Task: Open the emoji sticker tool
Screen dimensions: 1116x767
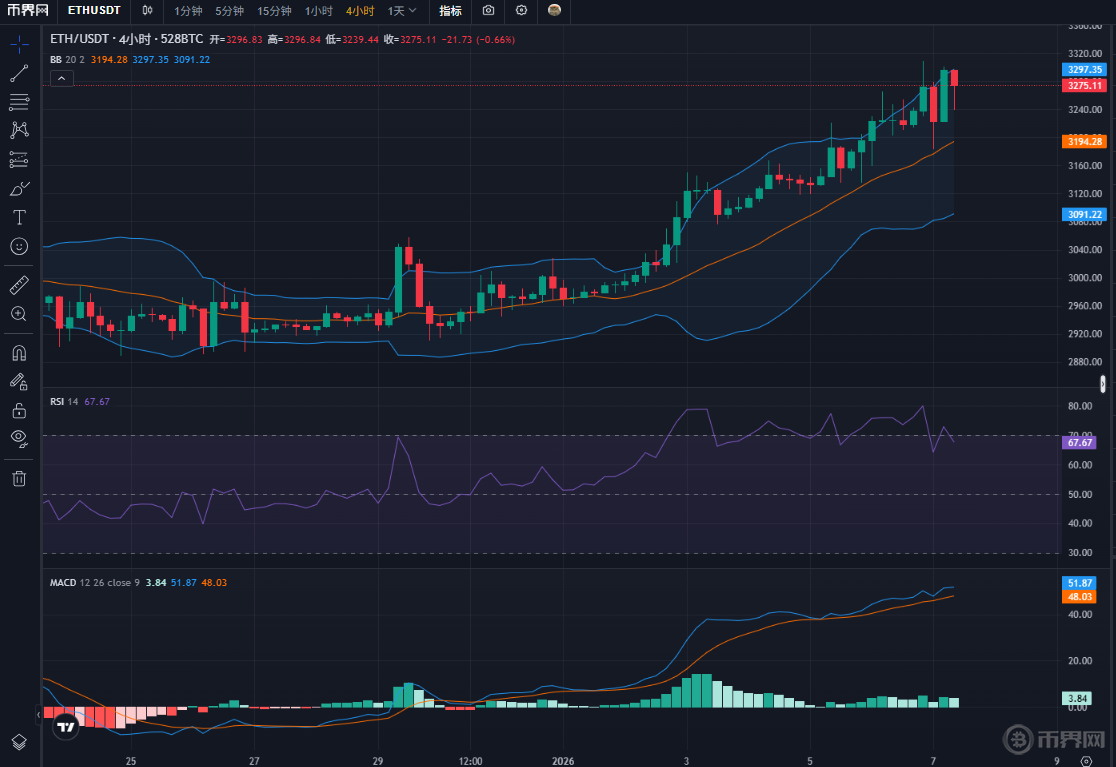Action: coord(19,245)
